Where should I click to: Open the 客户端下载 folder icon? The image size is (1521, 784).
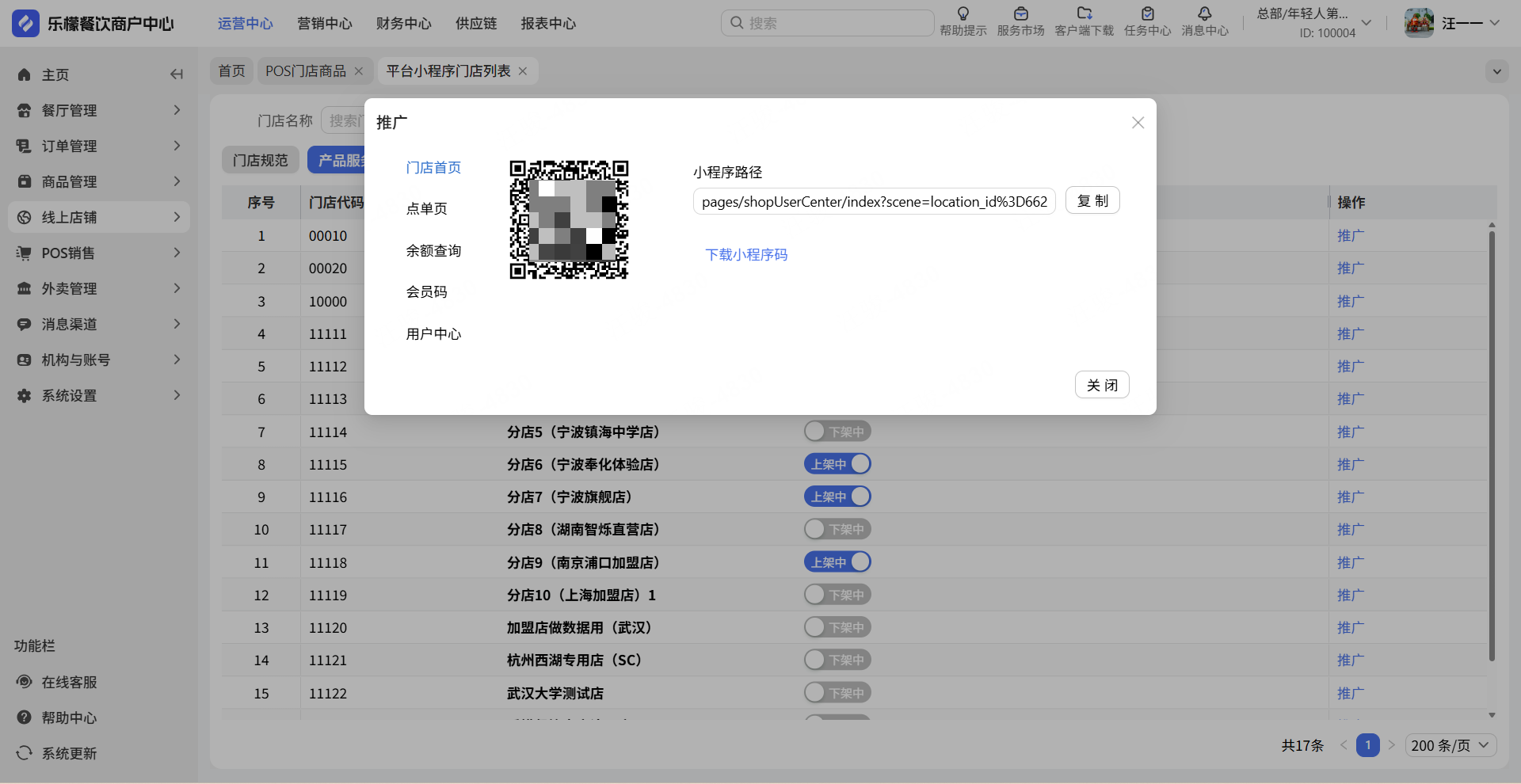(1084, 13)
